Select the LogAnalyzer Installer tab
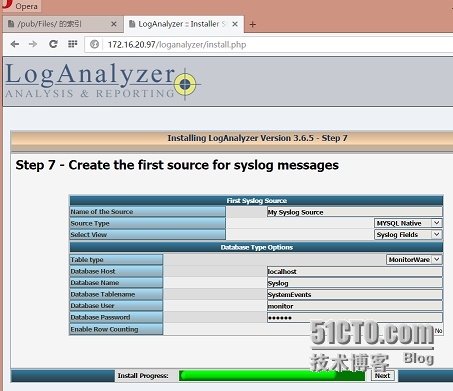This screenshot has width=453, height=391. tap(183, 24)
